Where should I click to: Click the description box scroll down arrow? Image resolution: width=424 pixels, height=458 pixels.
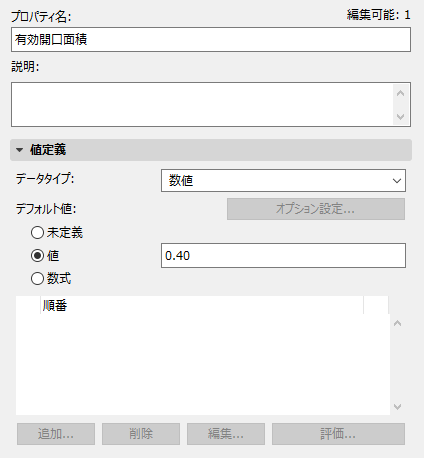(x=401, y=117)
